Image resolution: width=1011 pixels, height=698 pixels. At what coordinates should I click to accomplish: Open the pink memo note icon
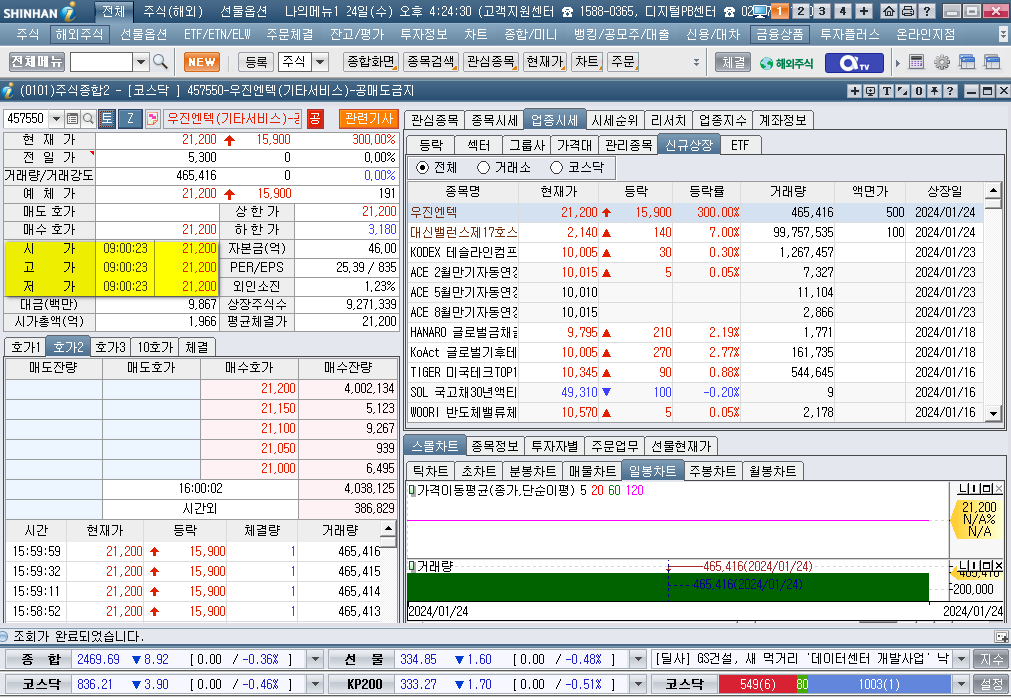pos(152,119)
